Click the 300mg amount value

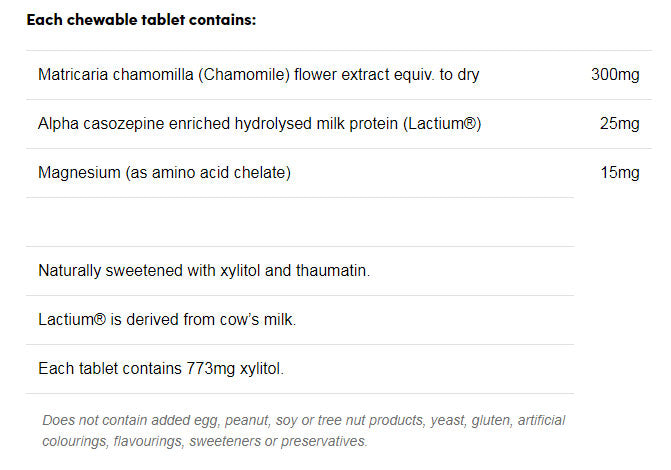click(615, 75)
